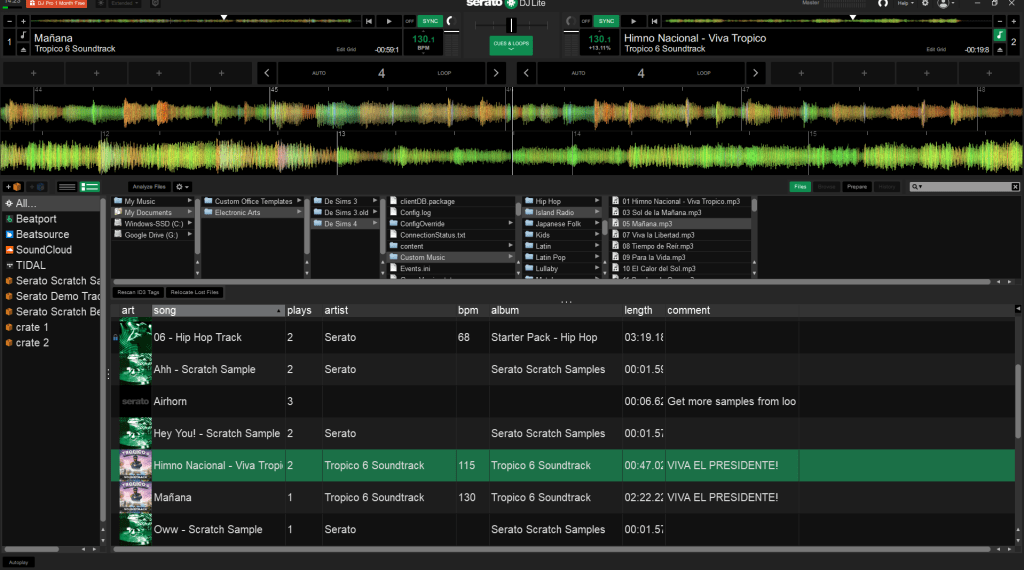Toggle SYNC on the left deck

click(x=430, y=21)
